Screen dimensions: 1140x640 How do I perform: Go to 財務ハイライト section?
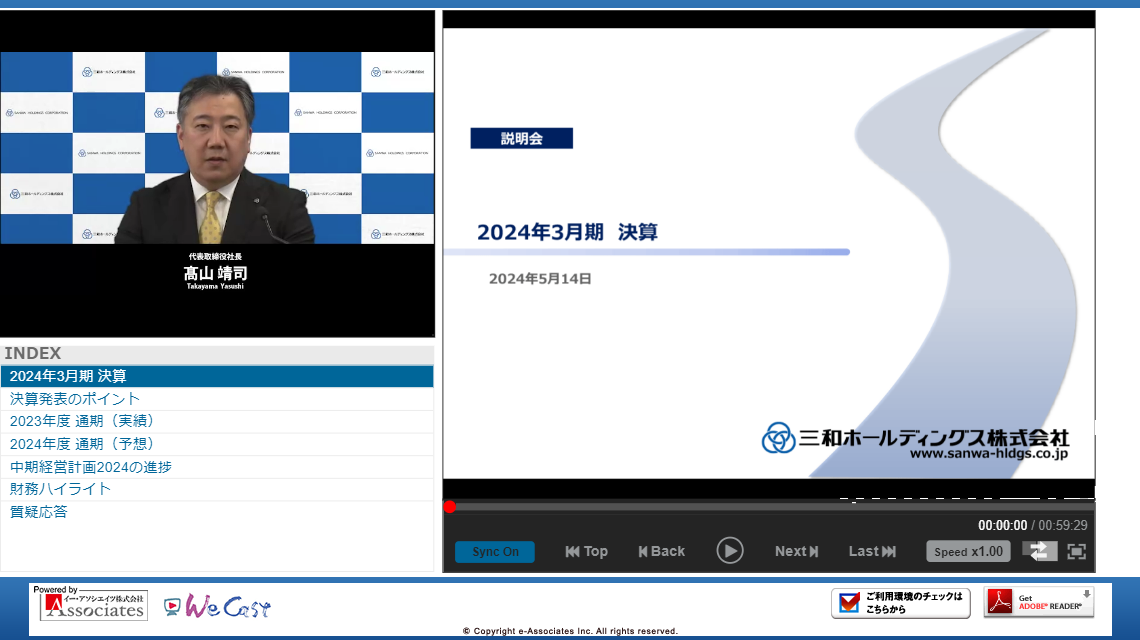point(60,489)
